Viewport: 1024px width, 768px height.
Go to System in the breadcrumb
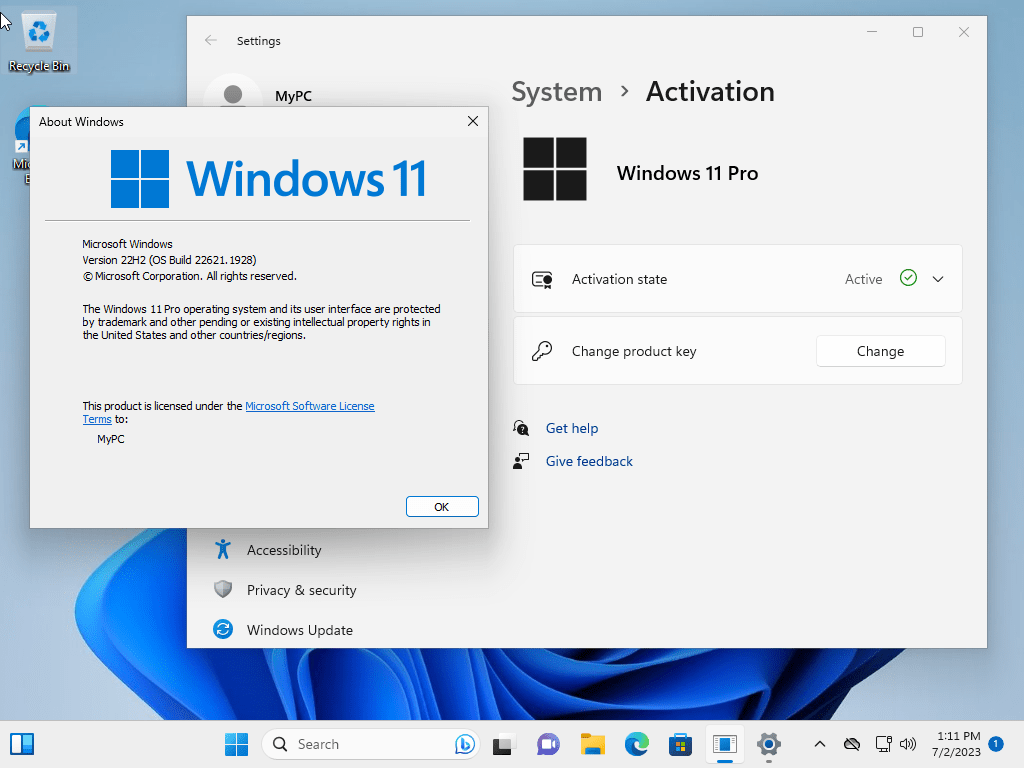(556, 91)
